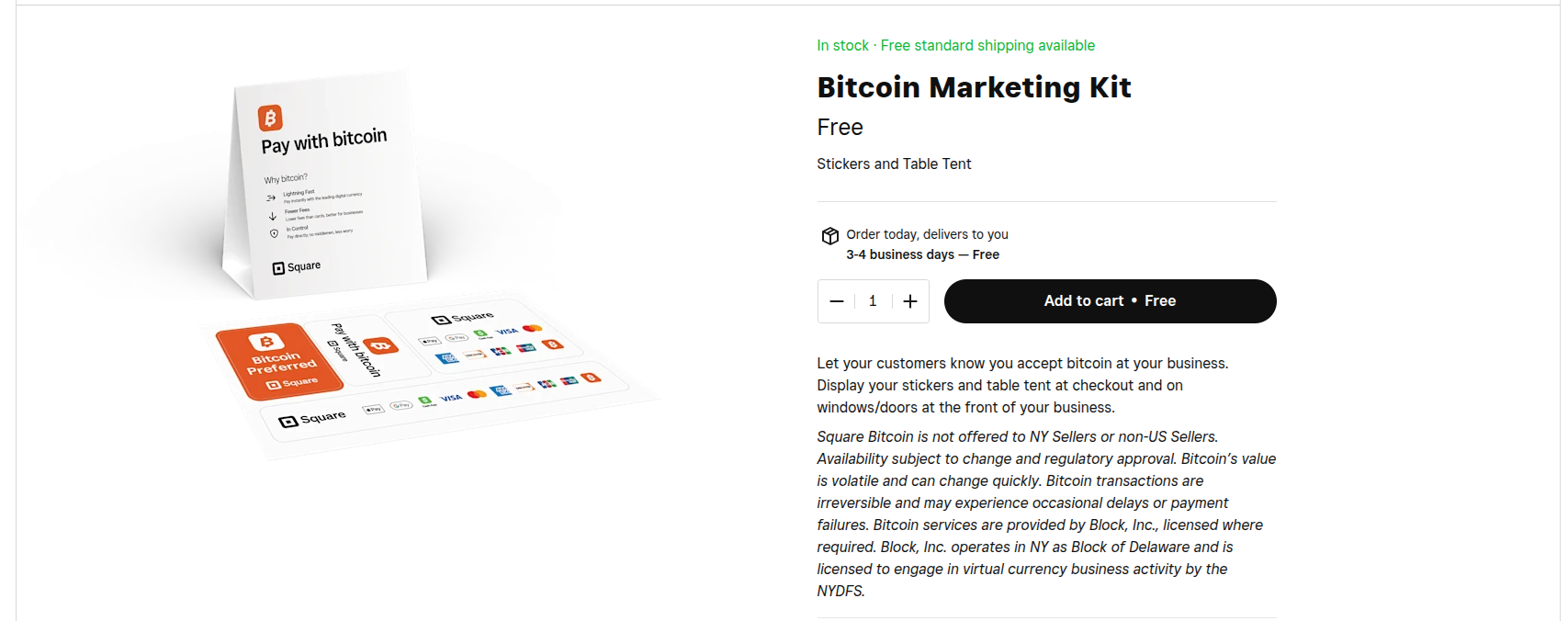Click the Square logo on bottom sticker strip
The image size is (1568, 621).
tap(312, 419)
